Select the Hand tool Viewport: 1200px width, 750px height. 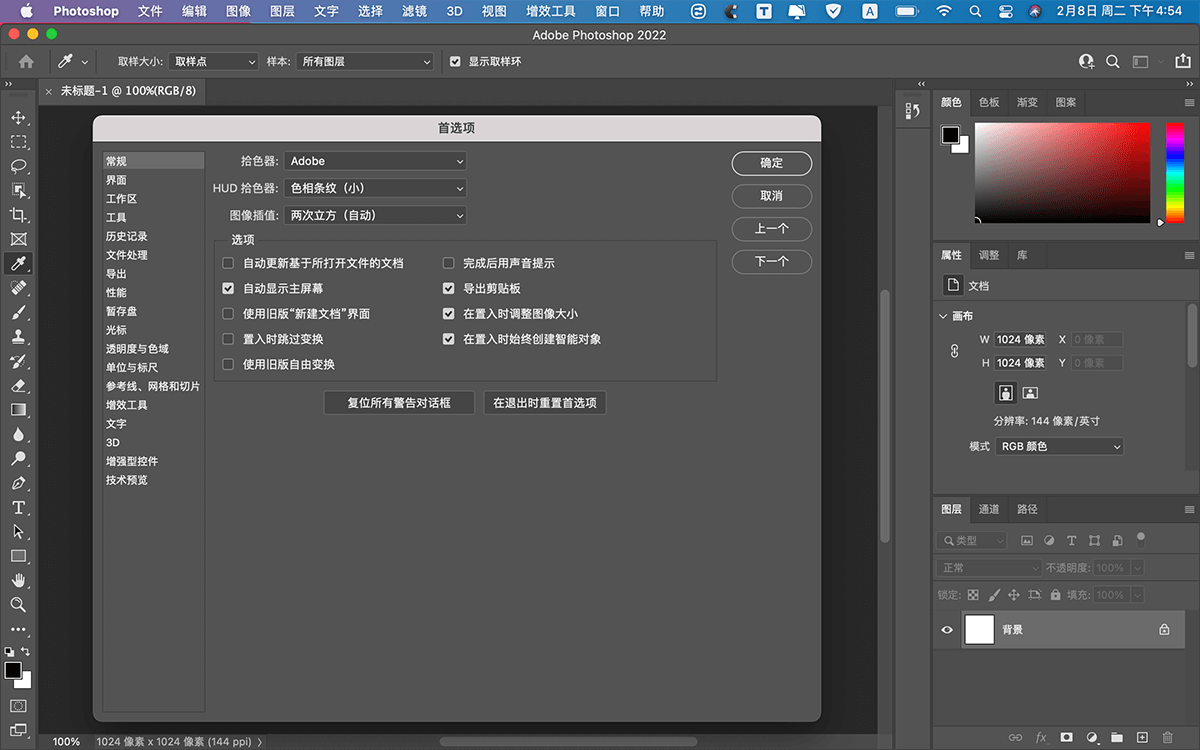[18, 580]
